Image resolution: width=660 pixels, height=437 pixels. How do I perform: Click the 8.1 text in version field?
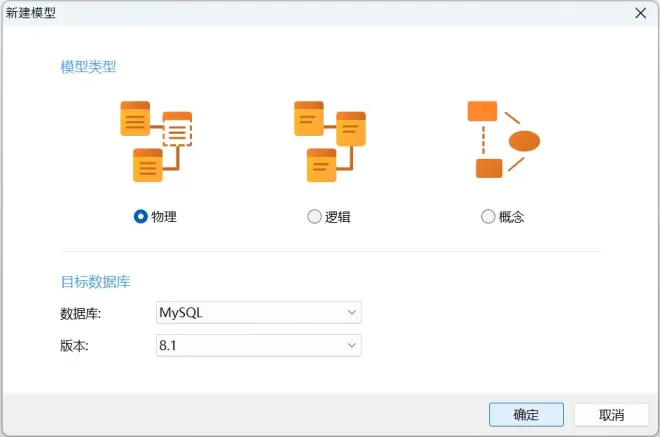[x=168, y=346]
